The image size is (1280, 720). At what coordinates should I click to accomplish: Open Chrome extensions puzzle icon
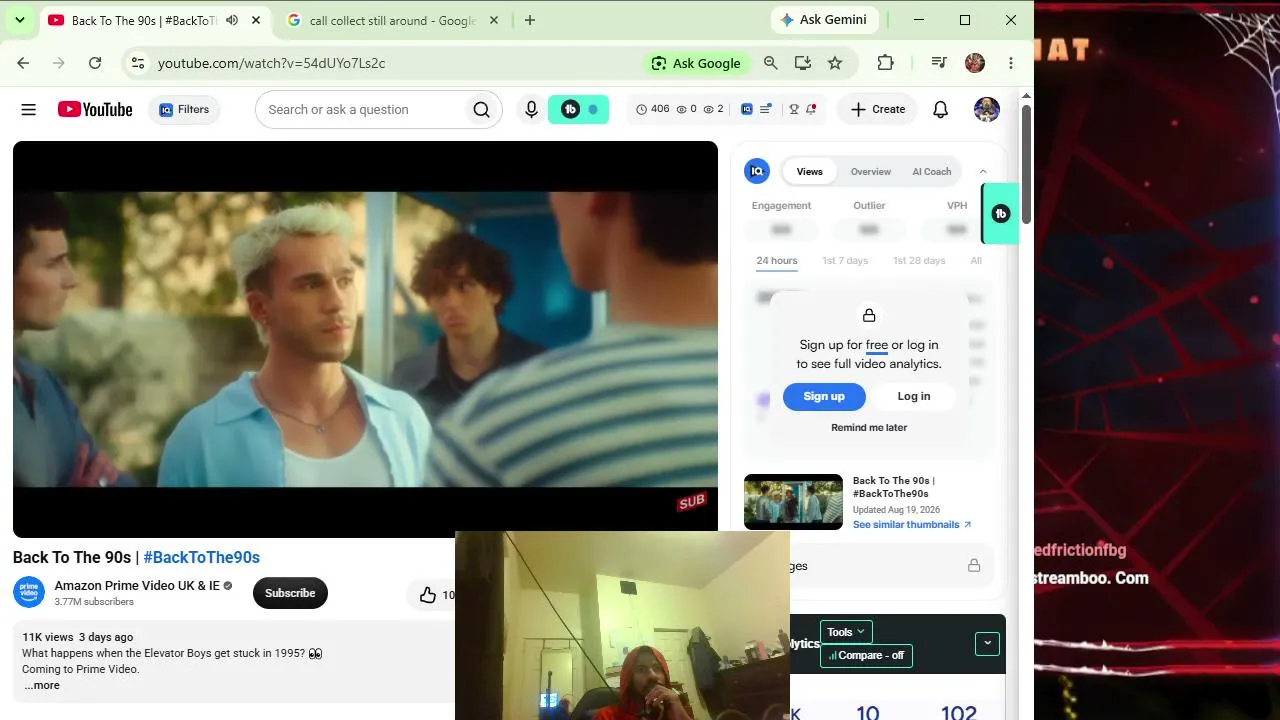pos(885,63)
